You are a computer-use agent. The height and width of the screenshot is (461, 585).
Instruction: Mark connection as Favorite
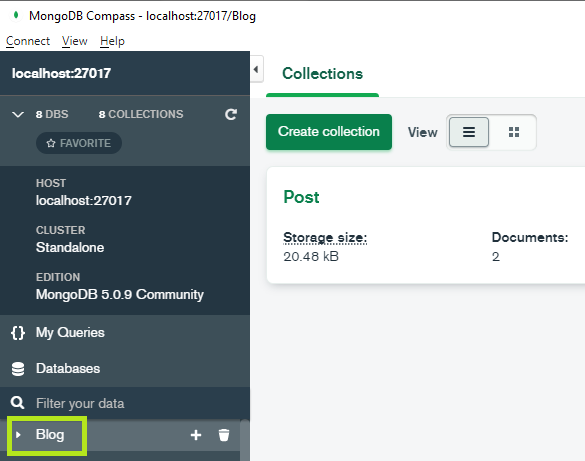coord(79,143)
